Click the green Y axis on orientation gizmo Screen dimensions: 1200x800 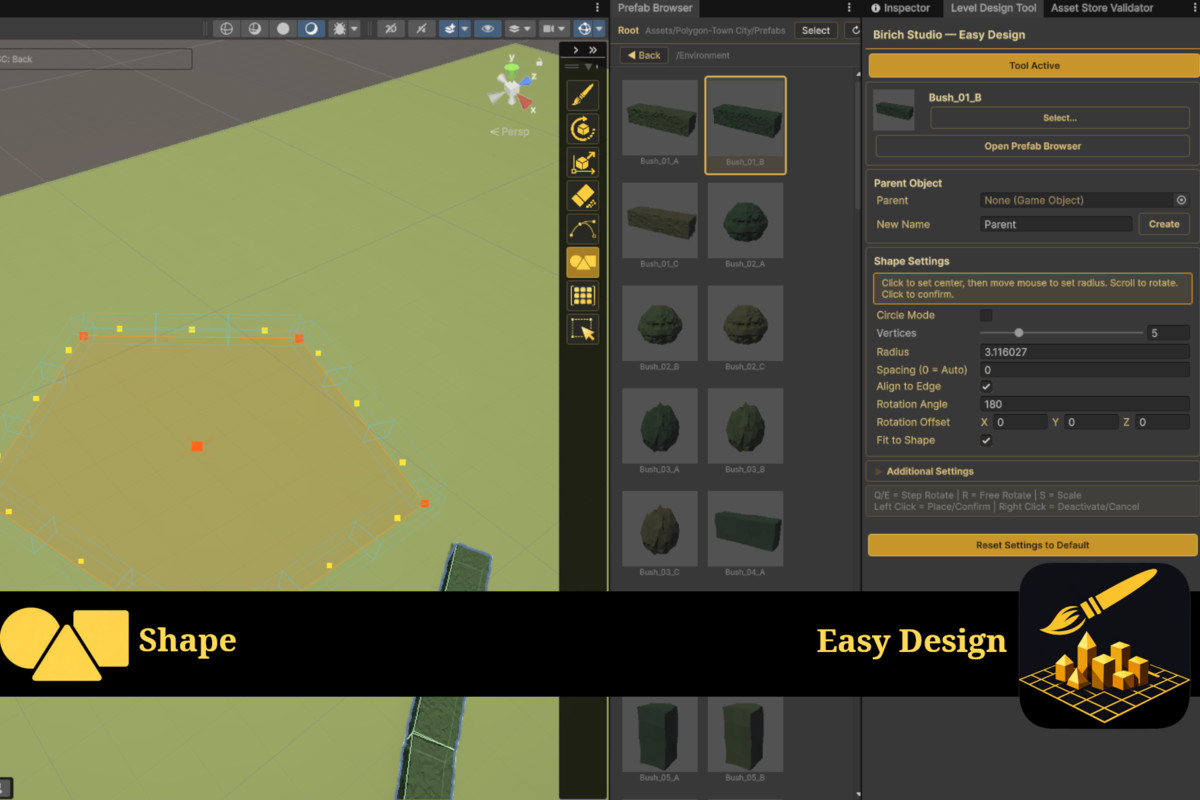click(511, 69)
